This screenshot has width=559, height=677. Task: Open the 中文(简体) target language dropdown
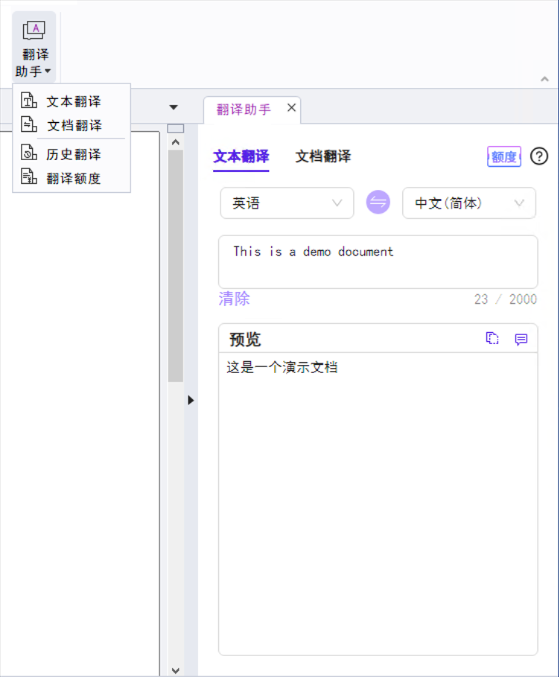pos(469,203)
